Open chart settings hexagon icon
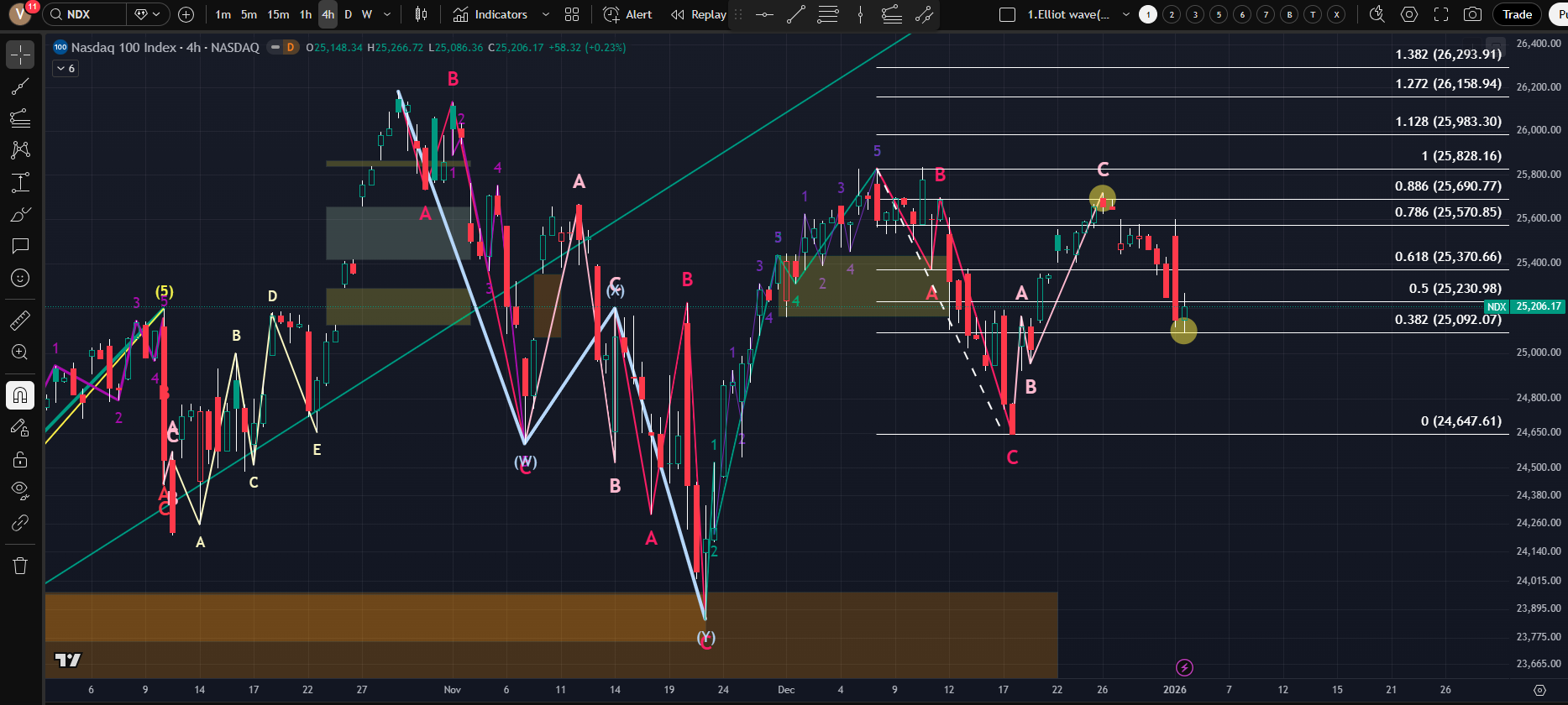The image size is (1568, 705). coord(1409,14)
